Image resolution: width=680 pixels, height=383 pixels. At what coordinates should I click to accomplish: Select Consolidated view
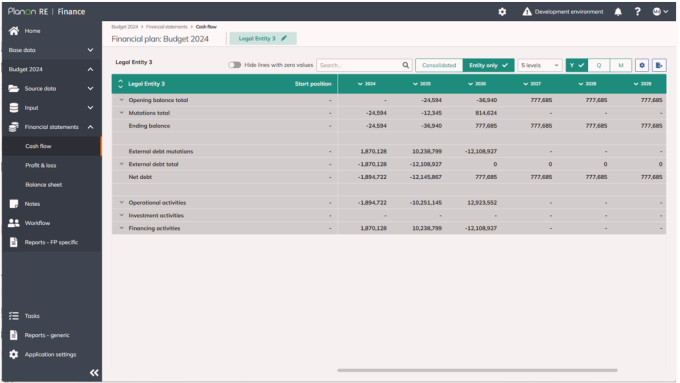[x=439, y=65]
